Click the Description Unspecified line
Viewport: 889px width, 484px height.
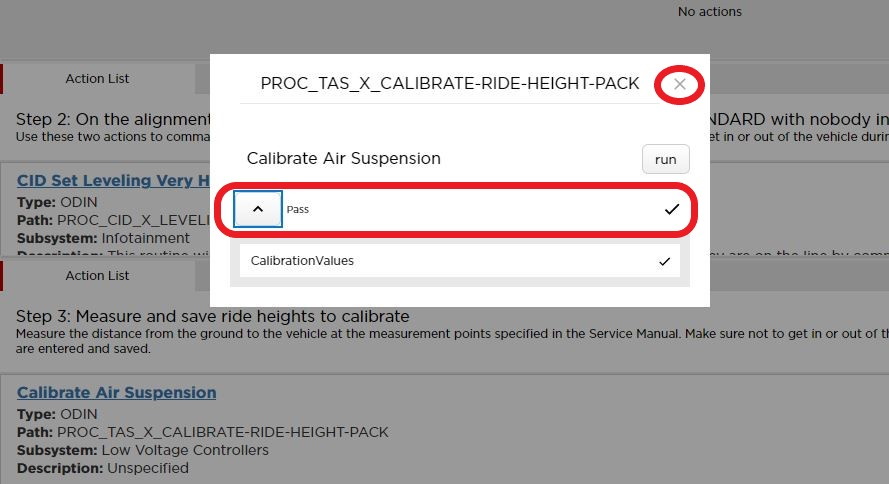tap(102, 468)
